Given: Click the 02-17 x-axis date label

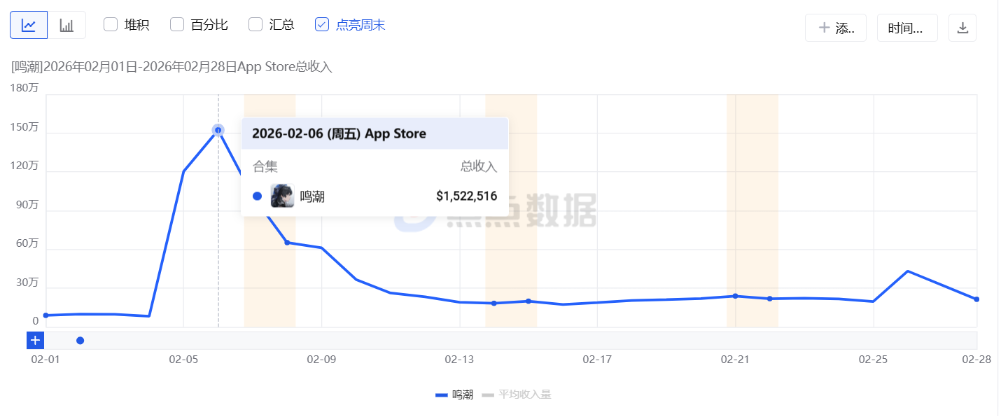Looking at the screenshot, I should point(598,360).
